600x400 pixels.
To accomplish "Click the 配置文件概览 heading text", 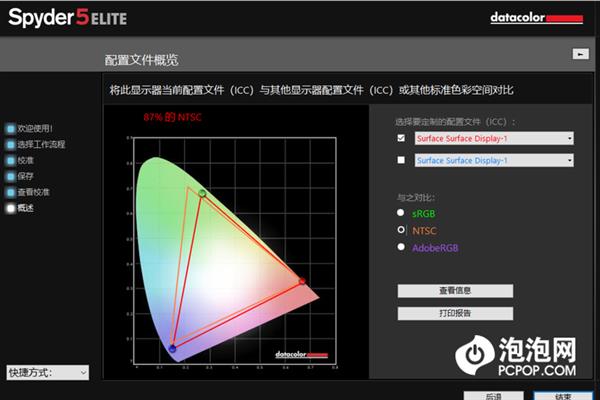I will [x=142, y=60].
